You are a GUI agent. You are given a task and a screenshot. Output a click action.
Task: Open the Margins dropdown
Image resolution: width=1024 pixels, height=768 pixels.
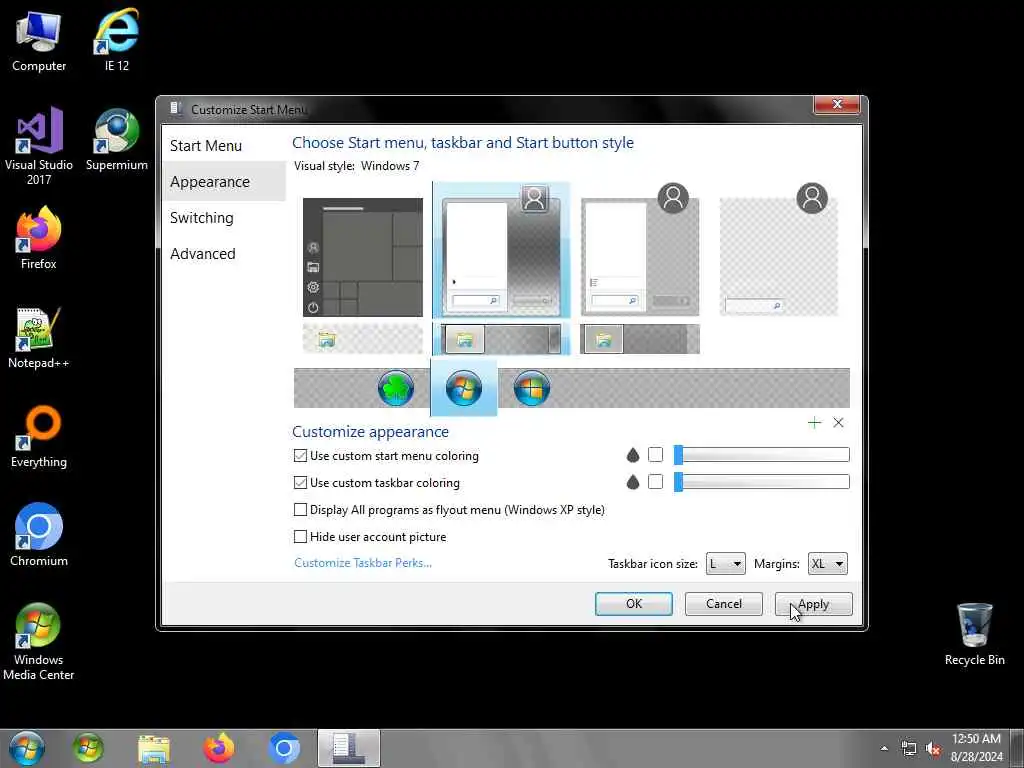click(827, 564)
